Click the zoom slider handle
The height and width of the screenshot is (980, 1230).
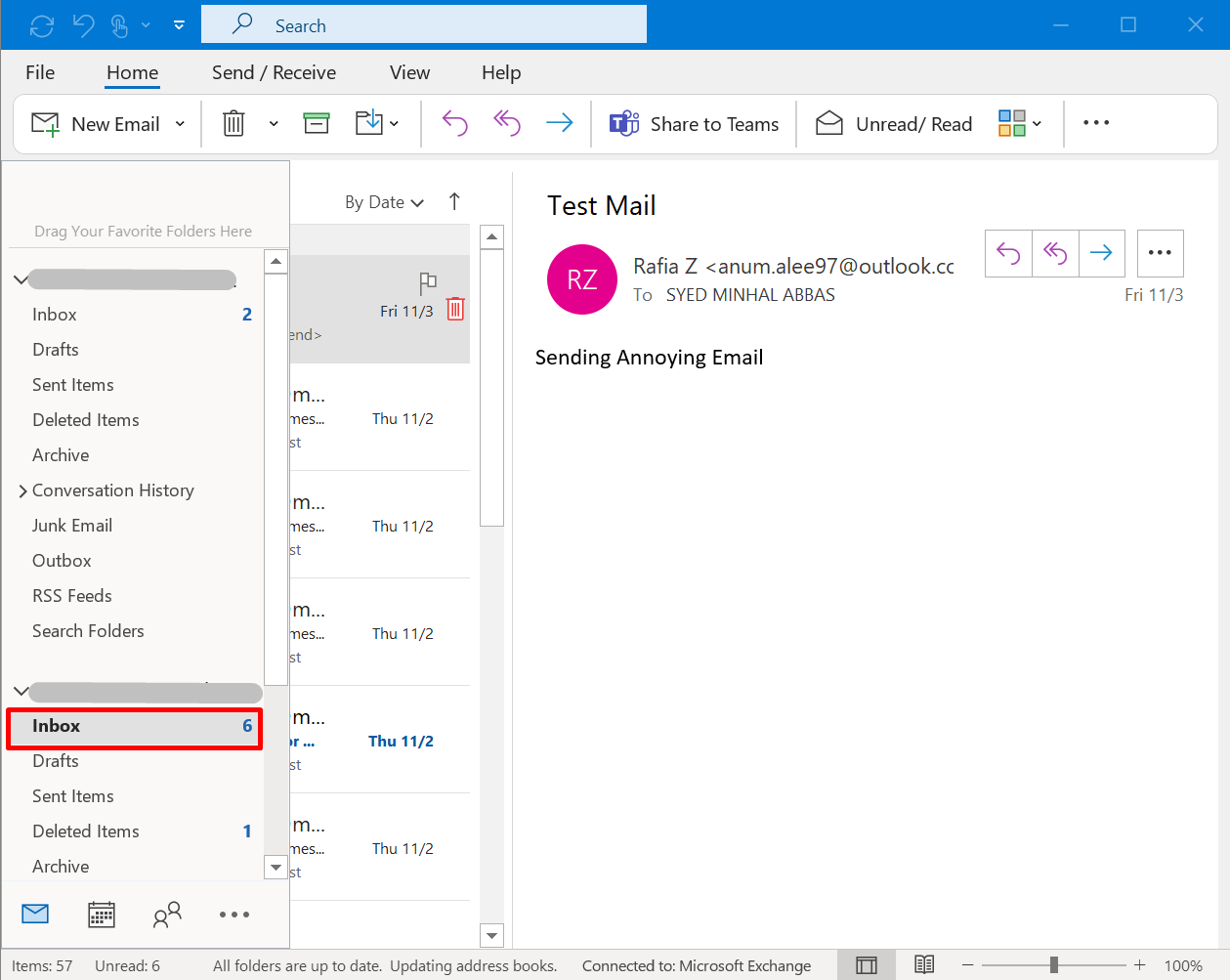tap(1054, 965)
